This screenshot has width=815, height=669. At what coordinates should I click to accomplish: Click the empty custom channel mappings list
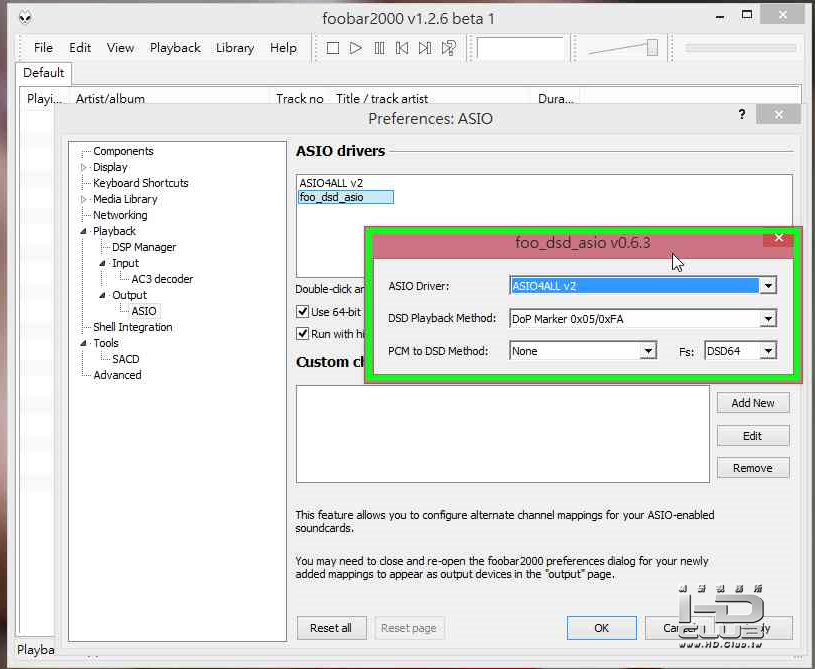coord(503,434)
